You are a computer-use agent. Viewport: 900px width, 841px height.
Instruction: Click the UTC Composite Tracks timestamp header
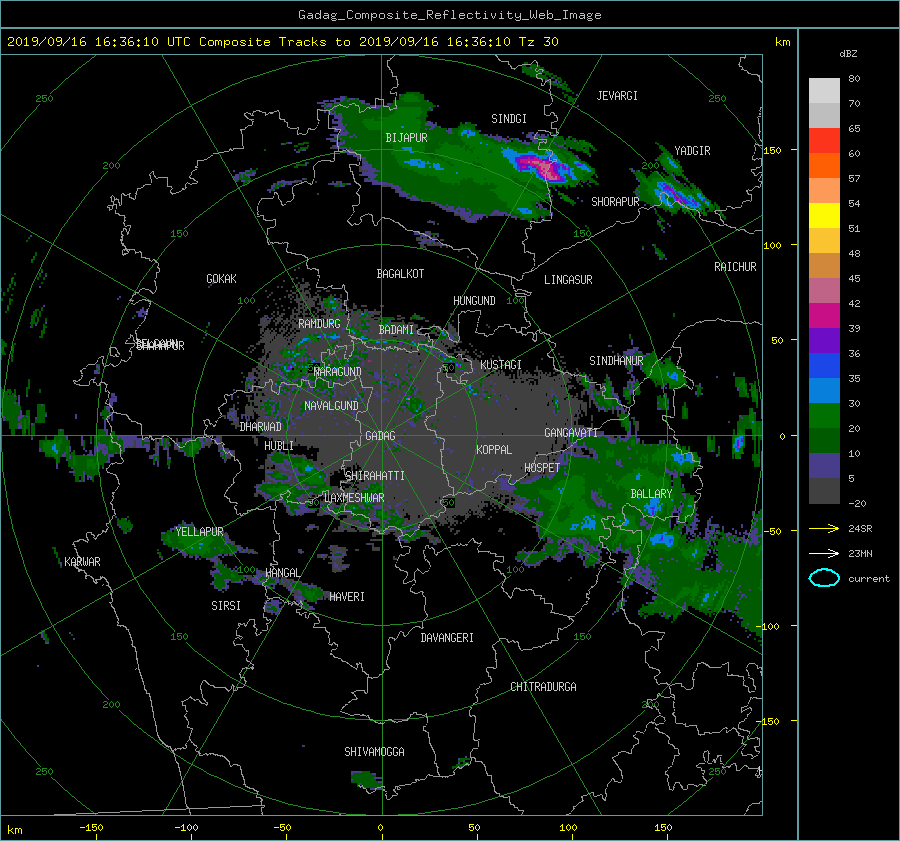click(282, 42)
